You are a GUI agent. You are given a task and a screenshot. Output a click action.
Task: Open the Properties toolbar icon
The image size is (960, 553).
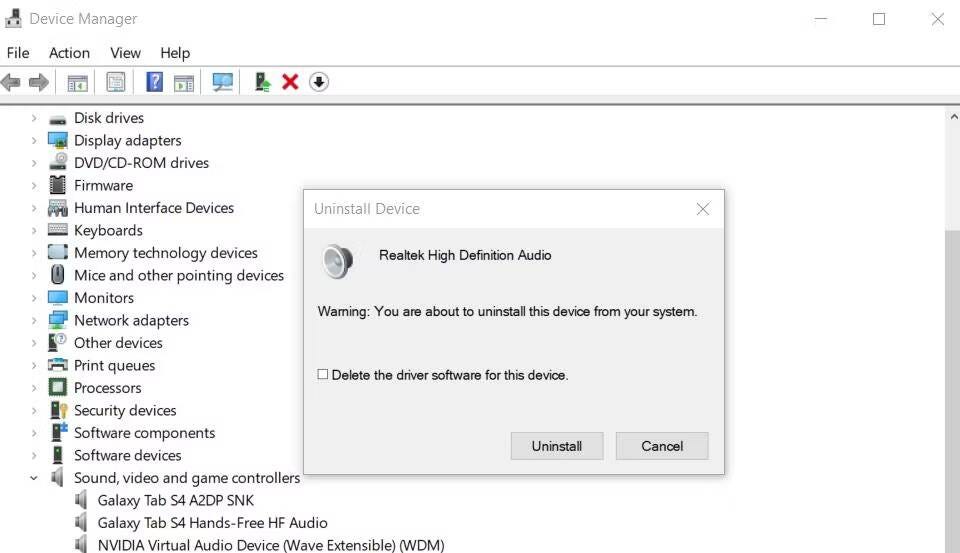click(116, 82)
